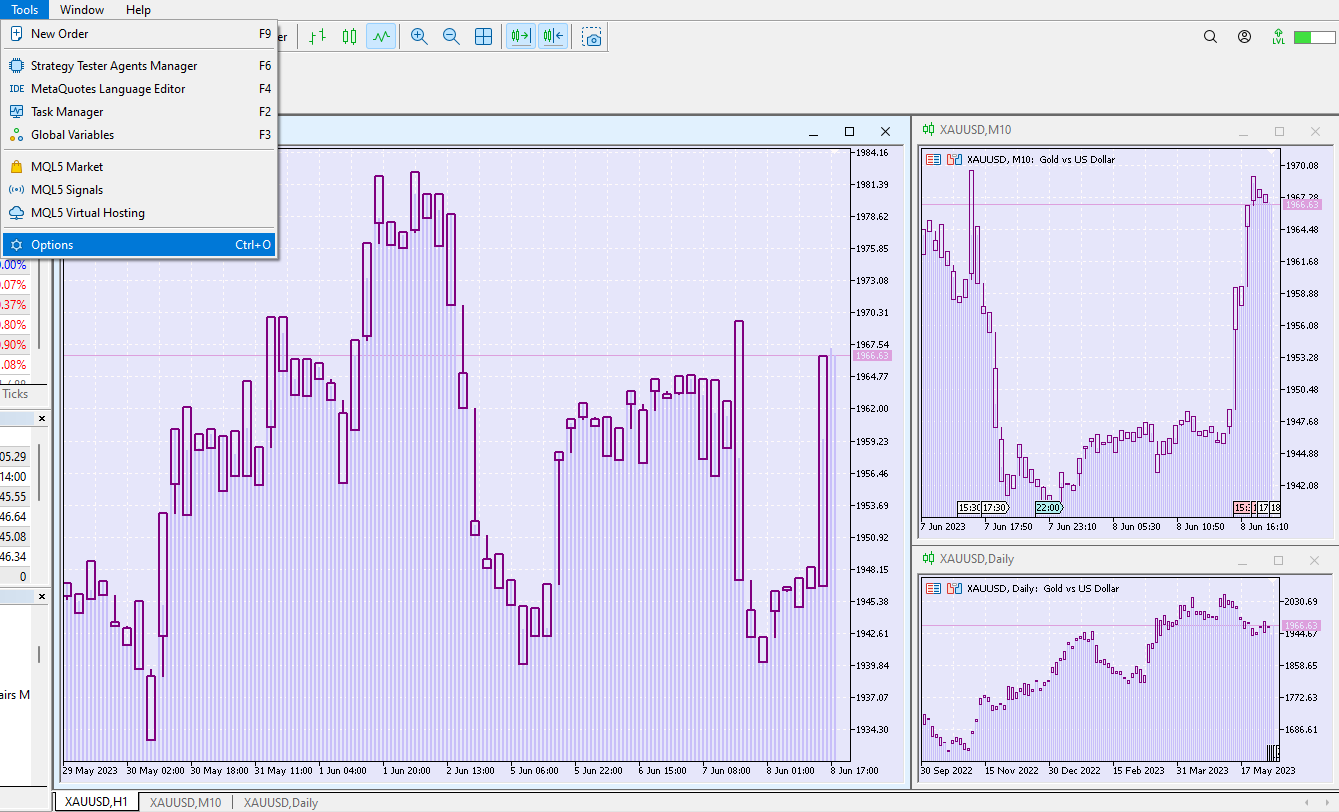
Task: Tile the chart windows
Action: 484,36
